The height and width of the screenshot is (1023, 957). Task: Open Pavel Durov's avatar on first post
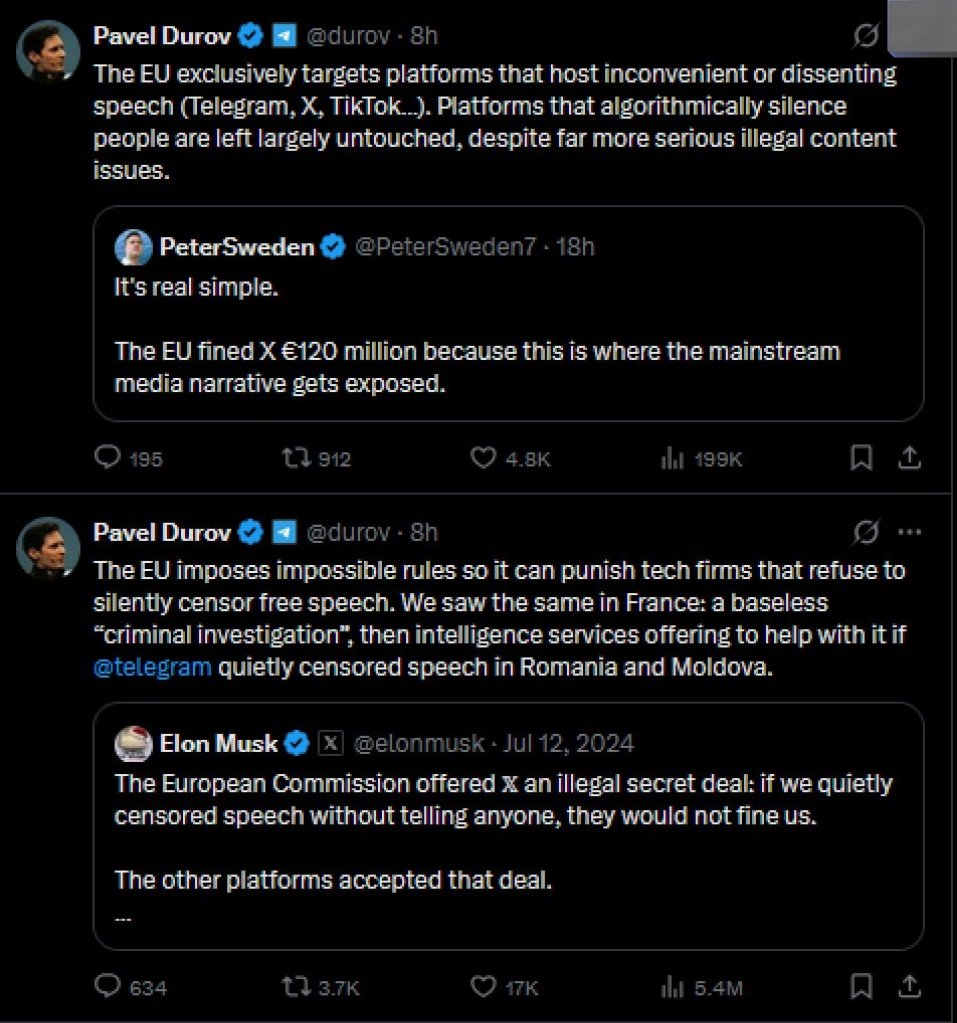pos(48,52)
